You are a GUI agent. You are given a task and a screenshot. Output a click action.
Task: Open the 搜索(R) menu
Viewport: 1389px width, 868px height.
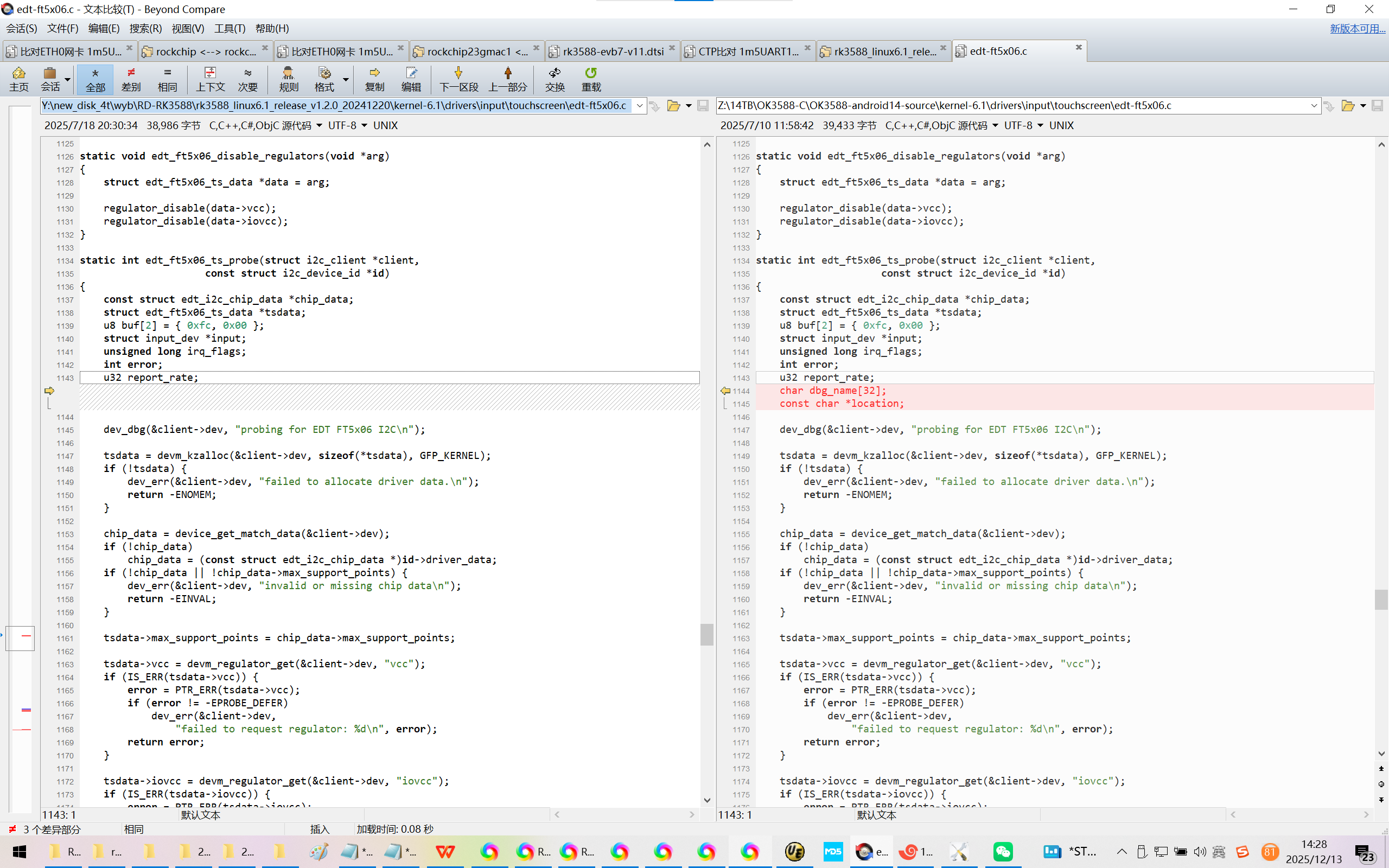coord(145,28)
